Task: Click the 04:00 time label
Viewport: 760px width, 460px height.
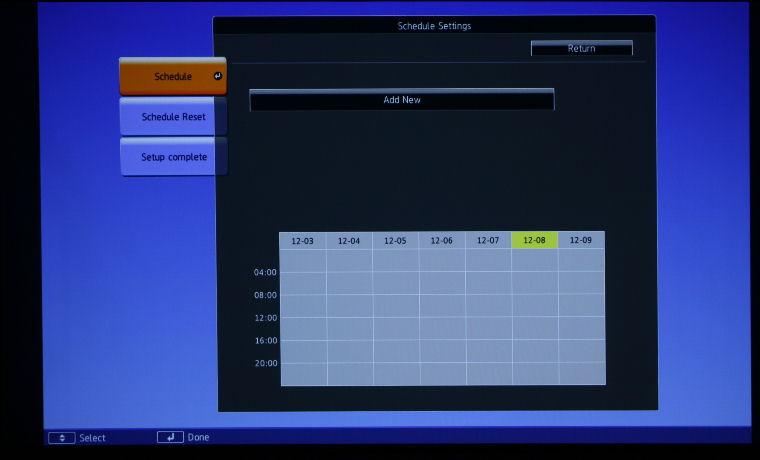Action: click(x=265, y=272)
